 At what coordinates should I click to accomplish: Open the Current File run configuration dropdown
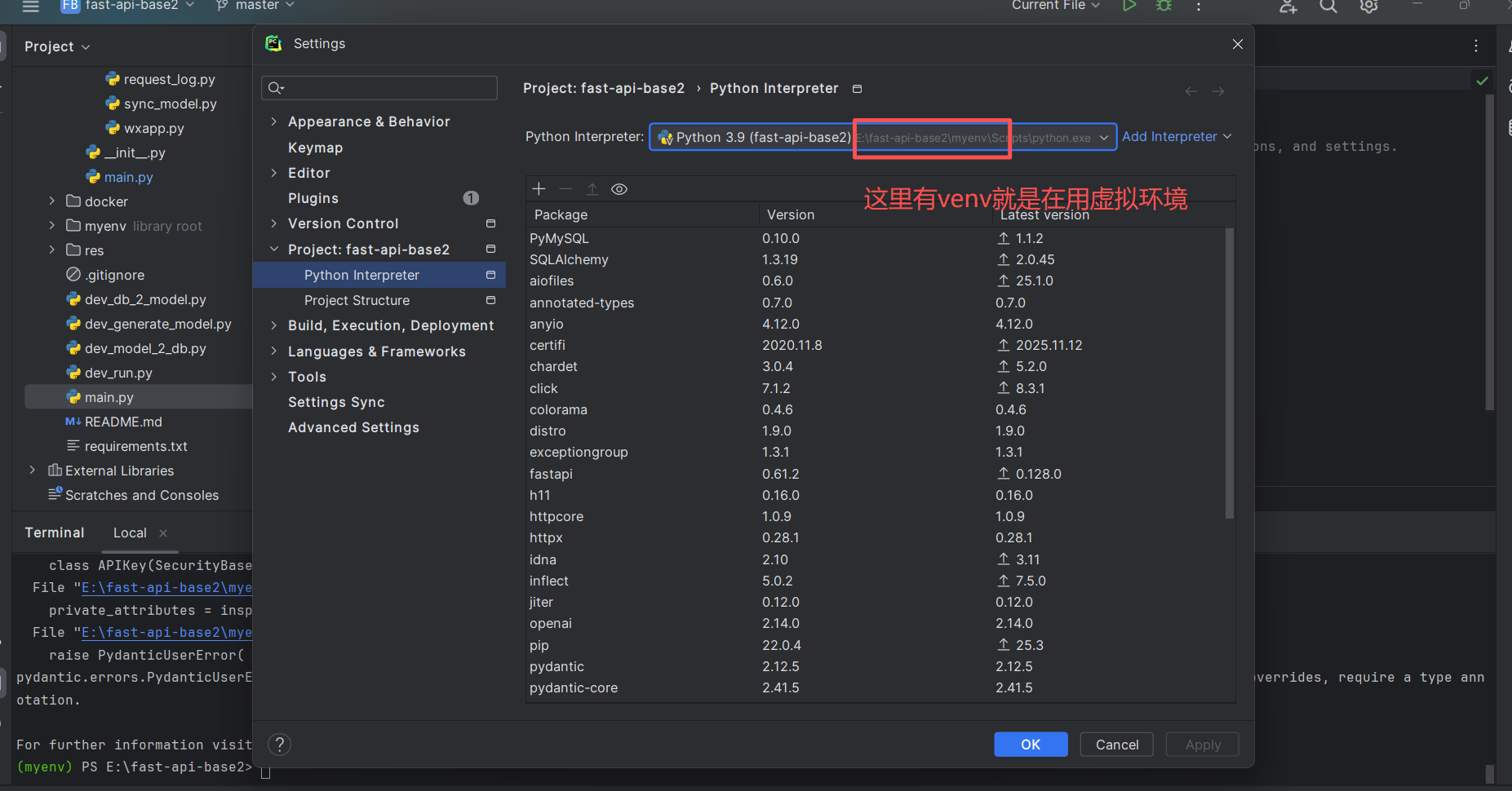(x=1056, y=6)
